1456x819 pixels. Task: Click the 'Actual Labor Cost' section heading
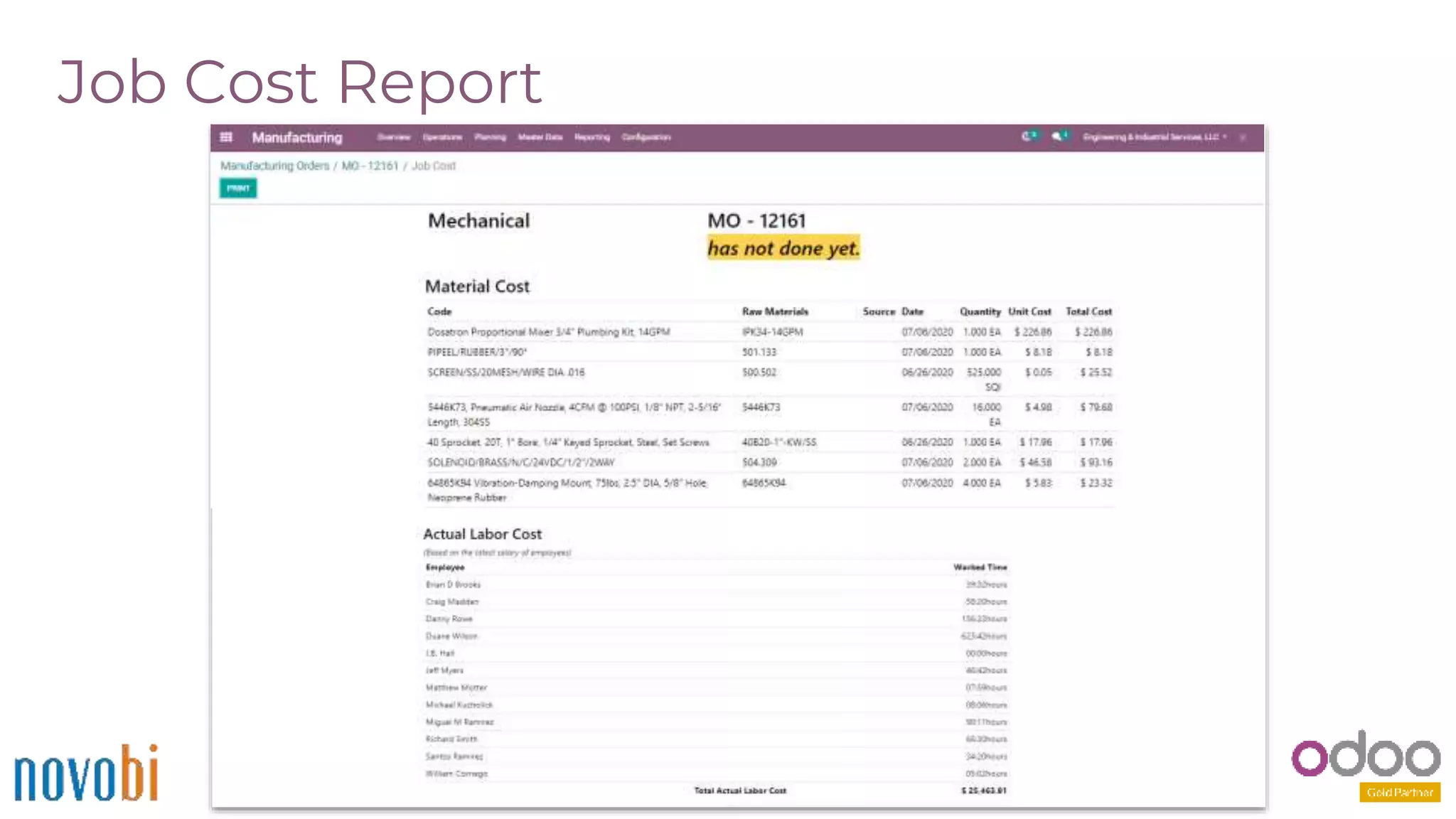[x=482, y=534]
